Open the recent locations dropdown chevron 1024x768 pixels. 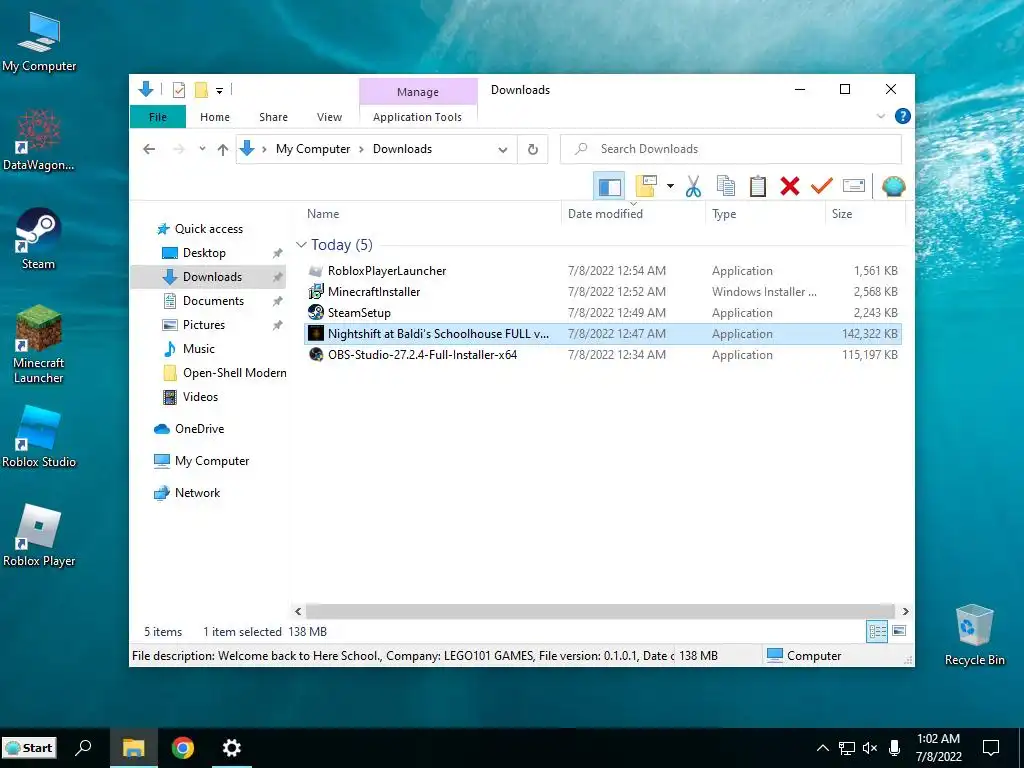click(202, 149)
